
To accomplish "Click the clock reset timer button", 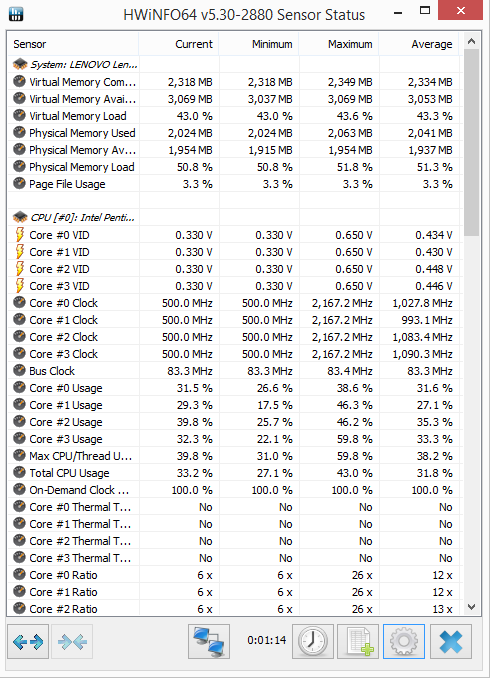I will (x=313, y=642).
